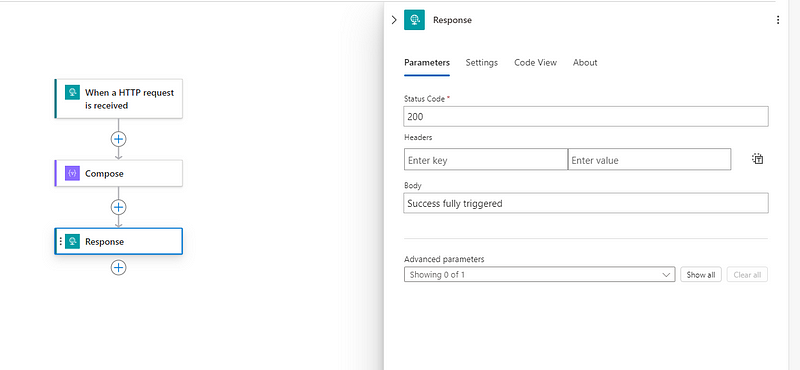This screenshot has width=800, height=370.
Task: Select the Compose action icon
Action: click(x=72, y=174)
